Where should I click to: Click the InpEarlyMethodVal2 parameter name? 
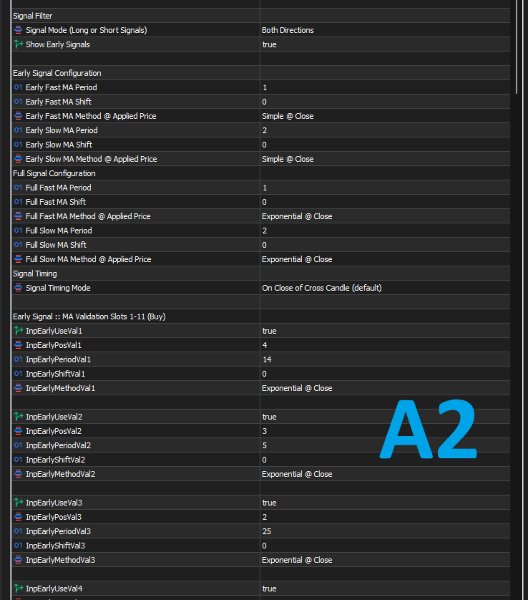(x=60, y=474)
